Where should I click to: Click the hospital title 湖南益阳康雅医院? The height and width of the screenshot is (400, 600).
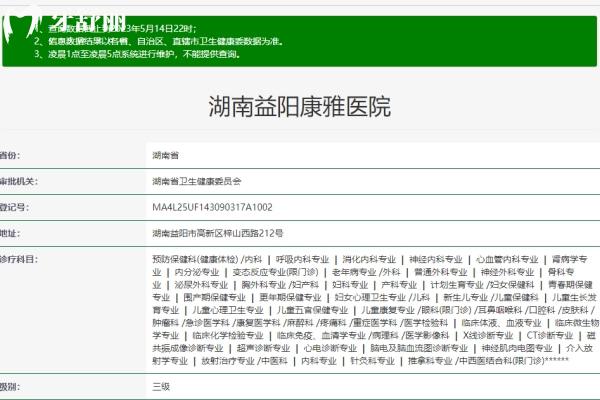[299, 106]
